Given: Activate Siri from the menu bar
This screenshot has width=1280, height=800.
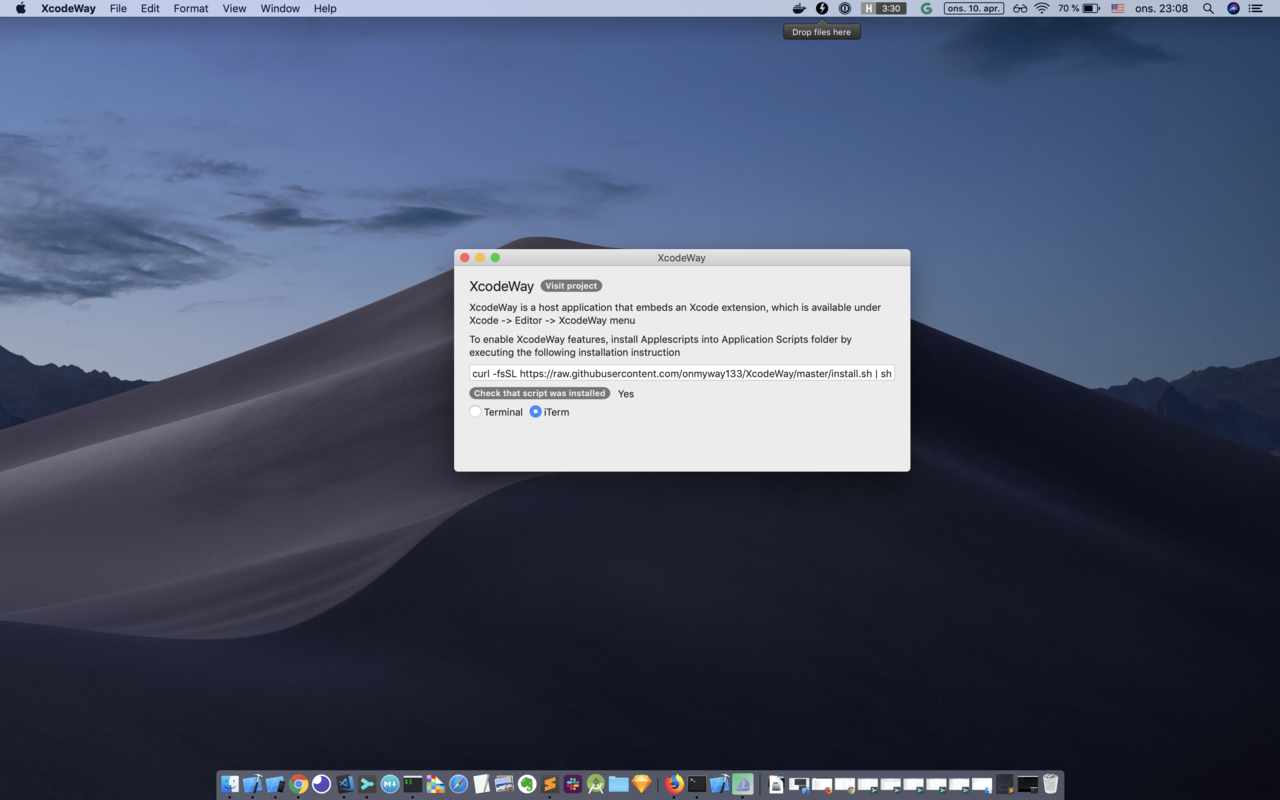Looking at the screenshot, I should pyautogui.click(x=1233, y=8).
